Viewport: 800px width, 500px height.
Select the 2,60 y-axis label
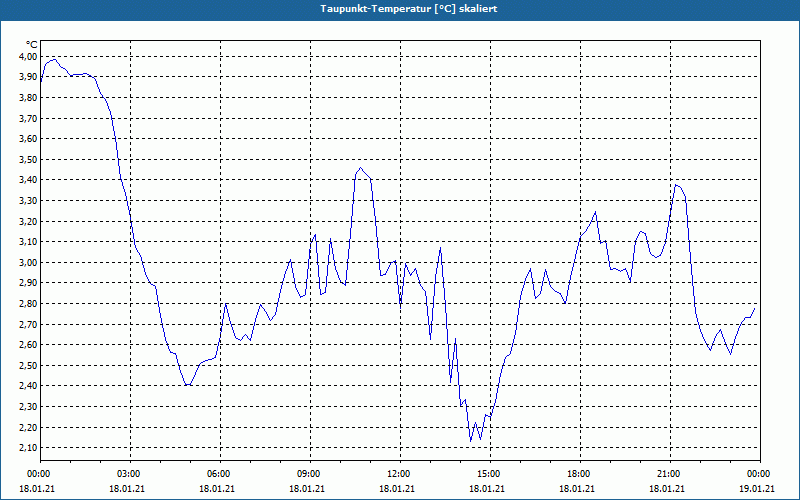(29, 344)
